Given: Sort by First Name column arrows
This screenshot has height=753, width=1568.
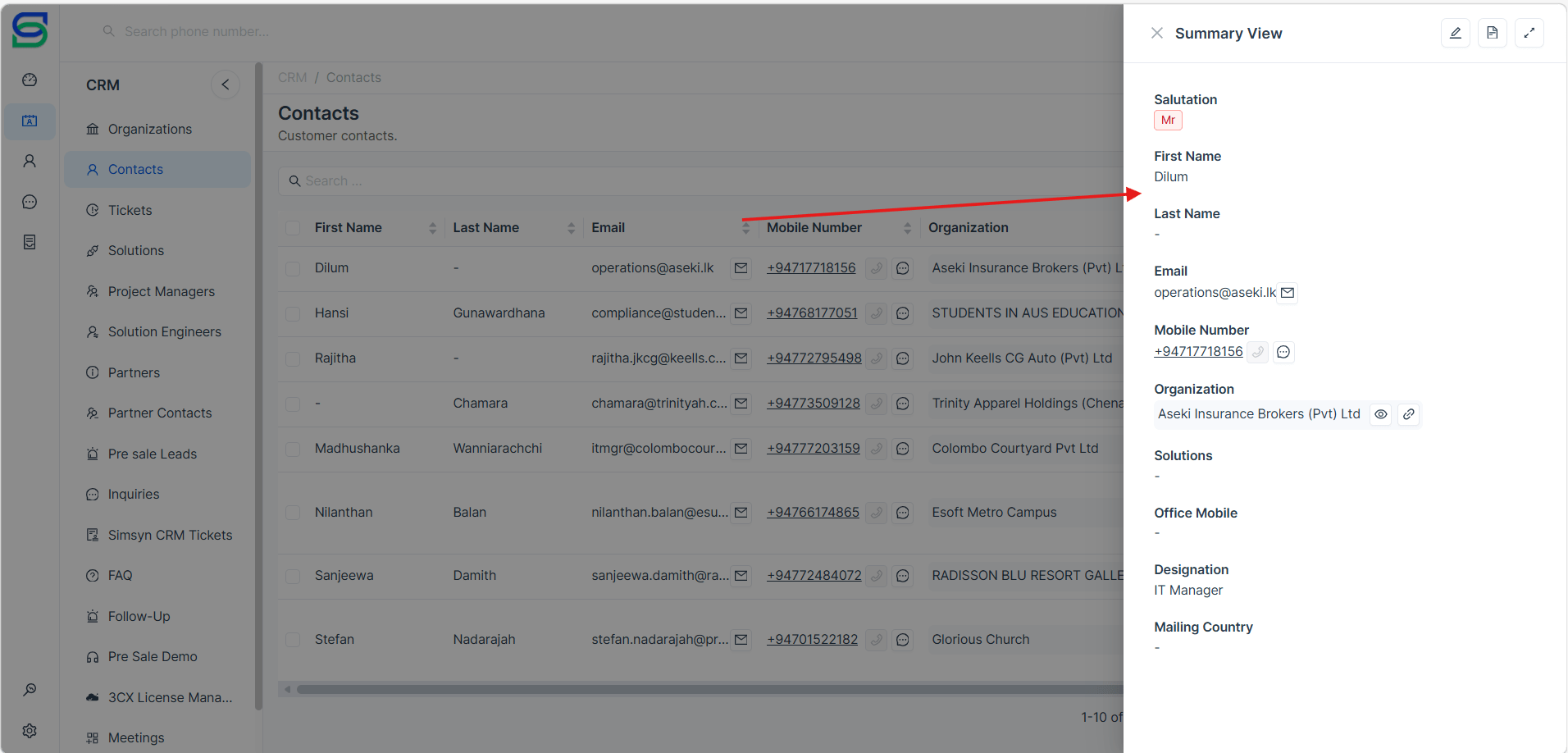Looking at the screenshot, I should [x=432, y=228].
